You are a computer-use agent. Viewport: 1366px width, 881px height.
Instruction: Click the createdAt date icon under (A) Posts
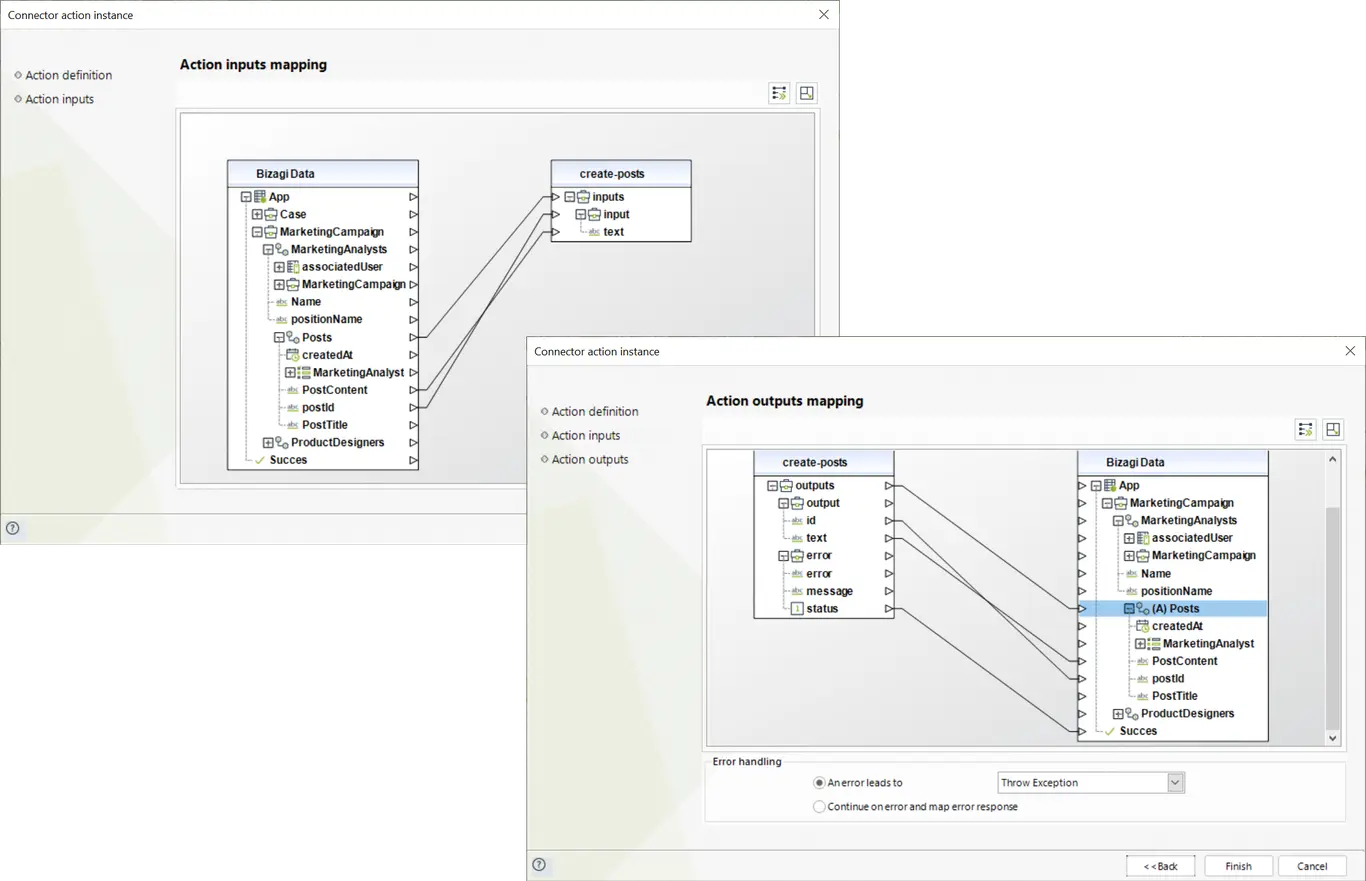point(1142,626)
